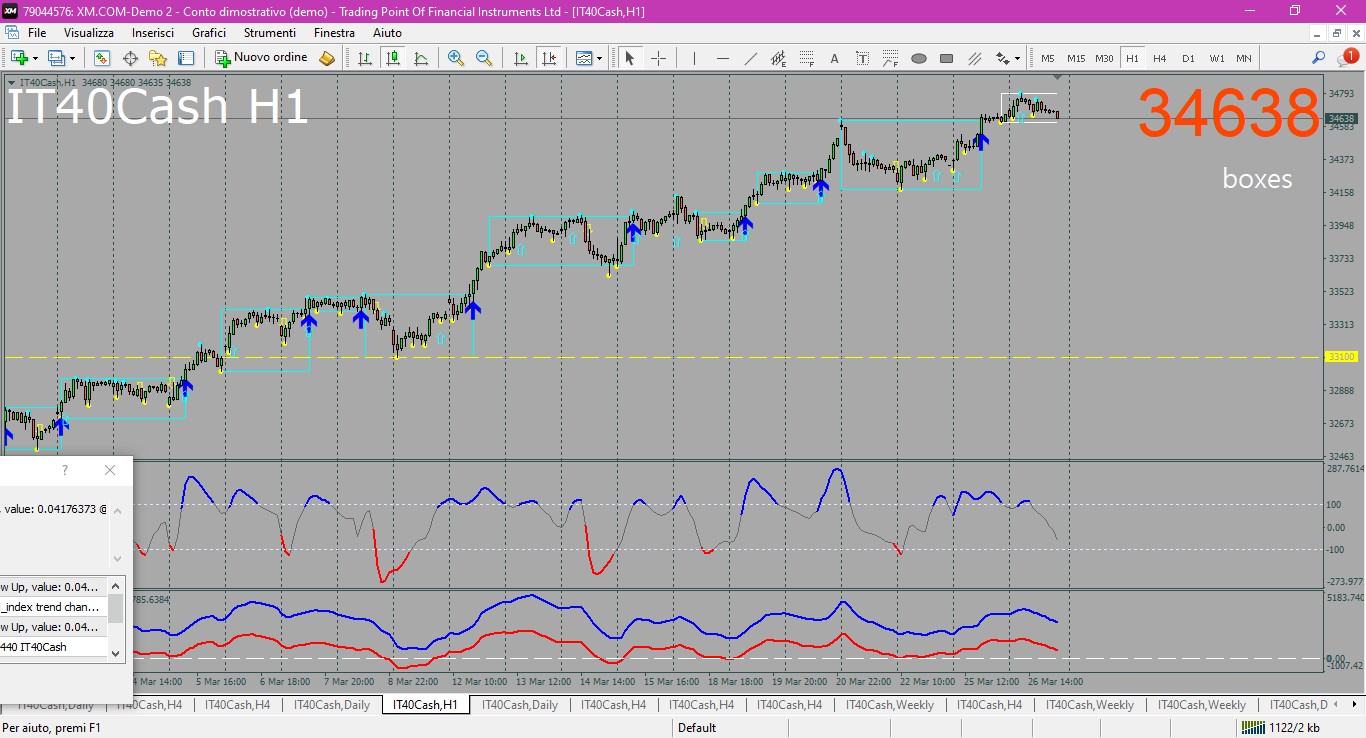Screen dimensions: 1366x738
Task: Expand the New Chart dropdown arrow
Action: click(35, 58)
